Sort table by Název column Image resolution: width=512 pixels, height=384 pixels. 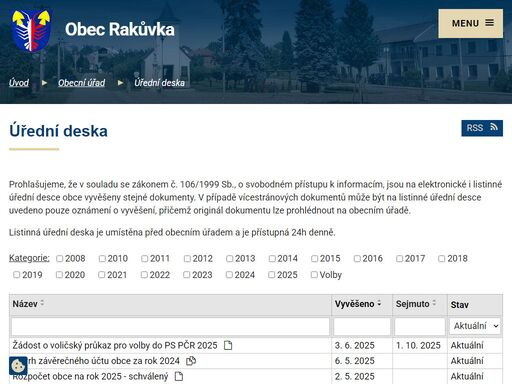click(28, 304)
